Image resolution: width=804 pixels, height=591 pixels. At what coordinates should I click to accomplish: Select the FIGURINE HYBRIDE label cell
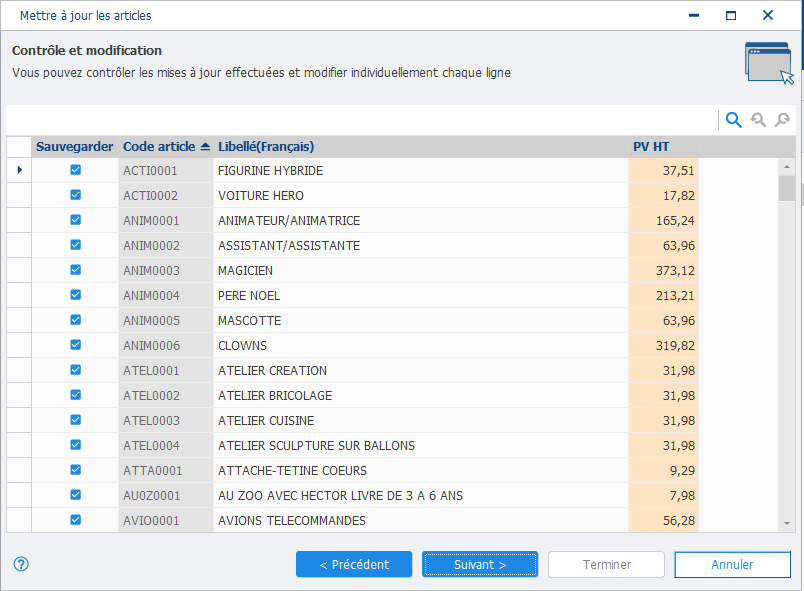point(421,170)
